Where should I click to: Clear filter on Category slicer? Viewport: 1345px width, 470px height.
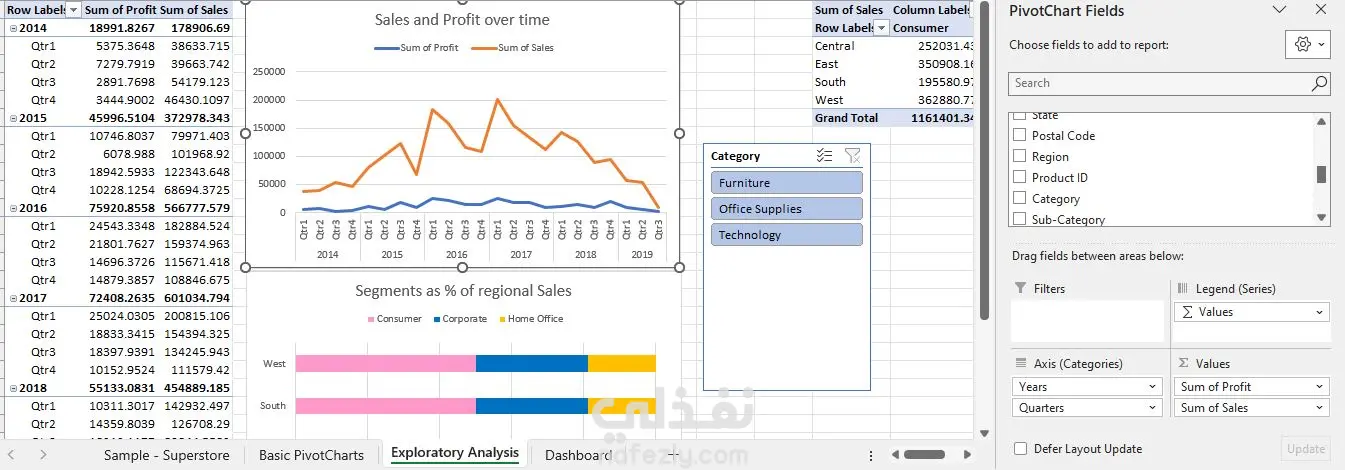tap(852, 156)
